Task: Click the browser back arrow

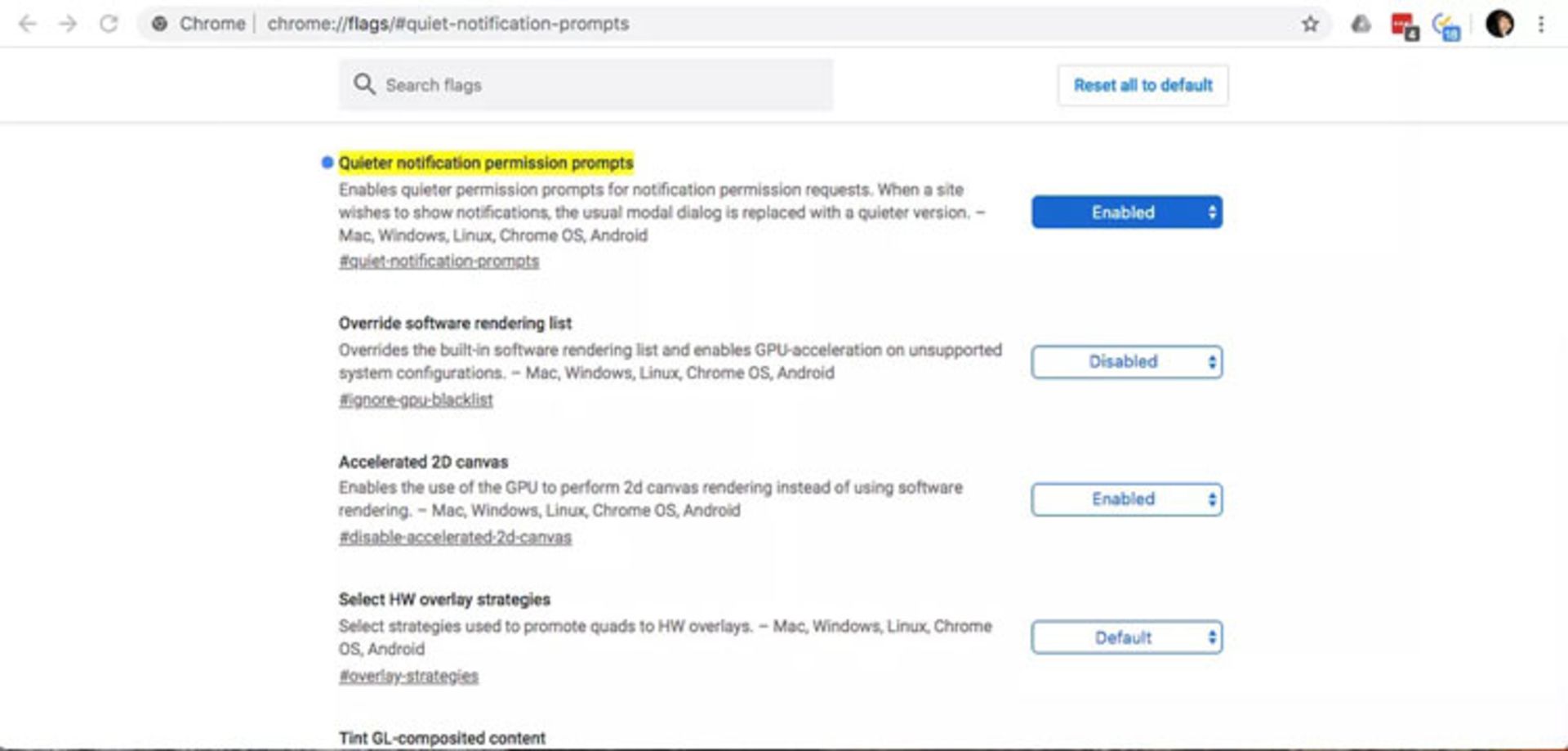Action: tap(29, 24)
